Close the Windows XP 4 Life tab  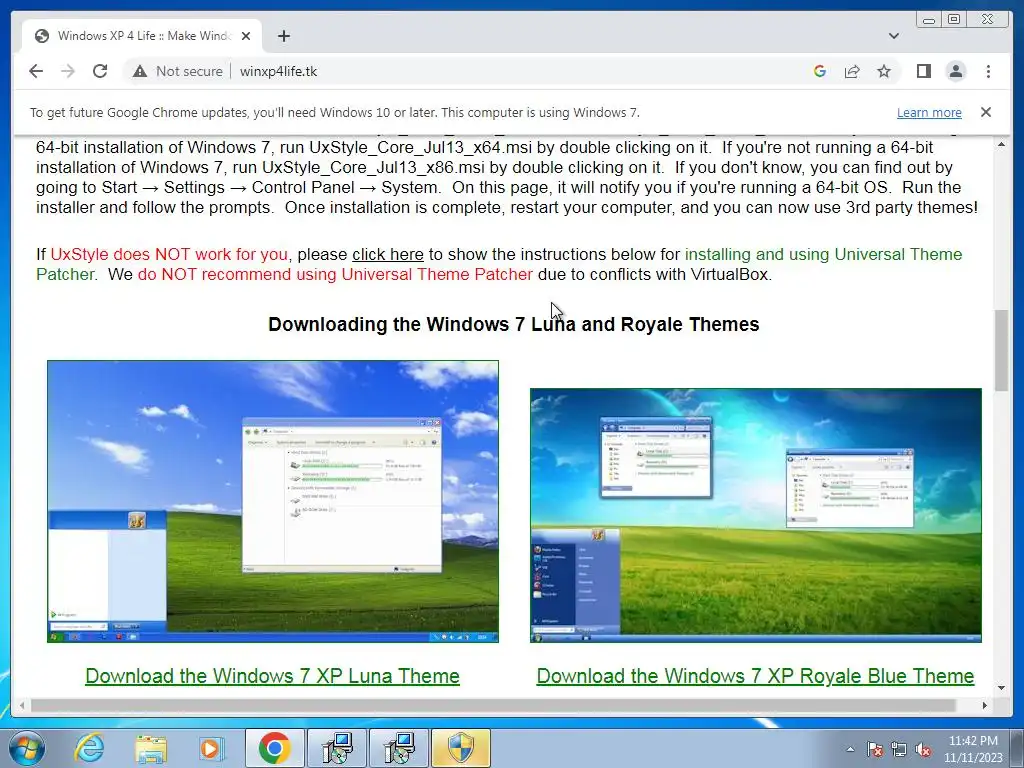click(x=246, y=36)
